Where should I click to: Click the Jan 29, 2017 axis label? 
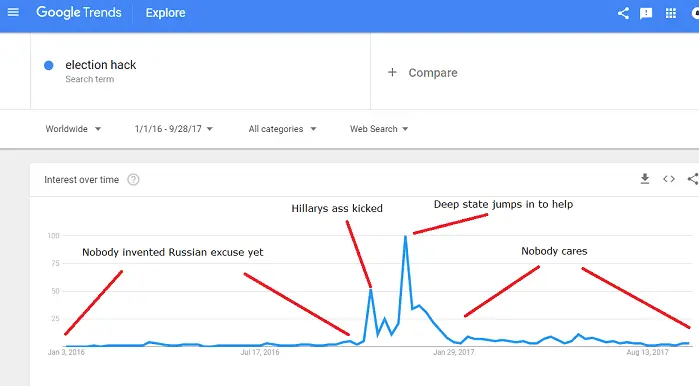coord(454,352)
